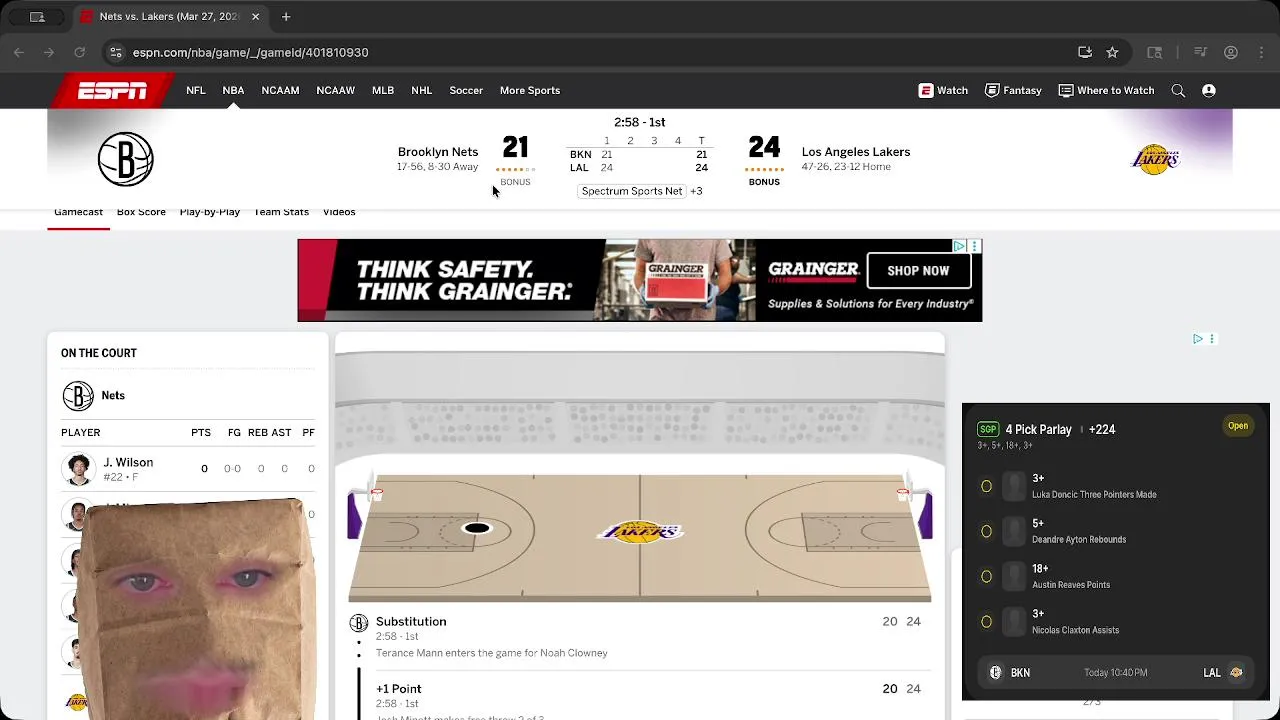1280x720 pixels.
Task: Click the side panel search icon in toolbar
Action: [1155, 52]
